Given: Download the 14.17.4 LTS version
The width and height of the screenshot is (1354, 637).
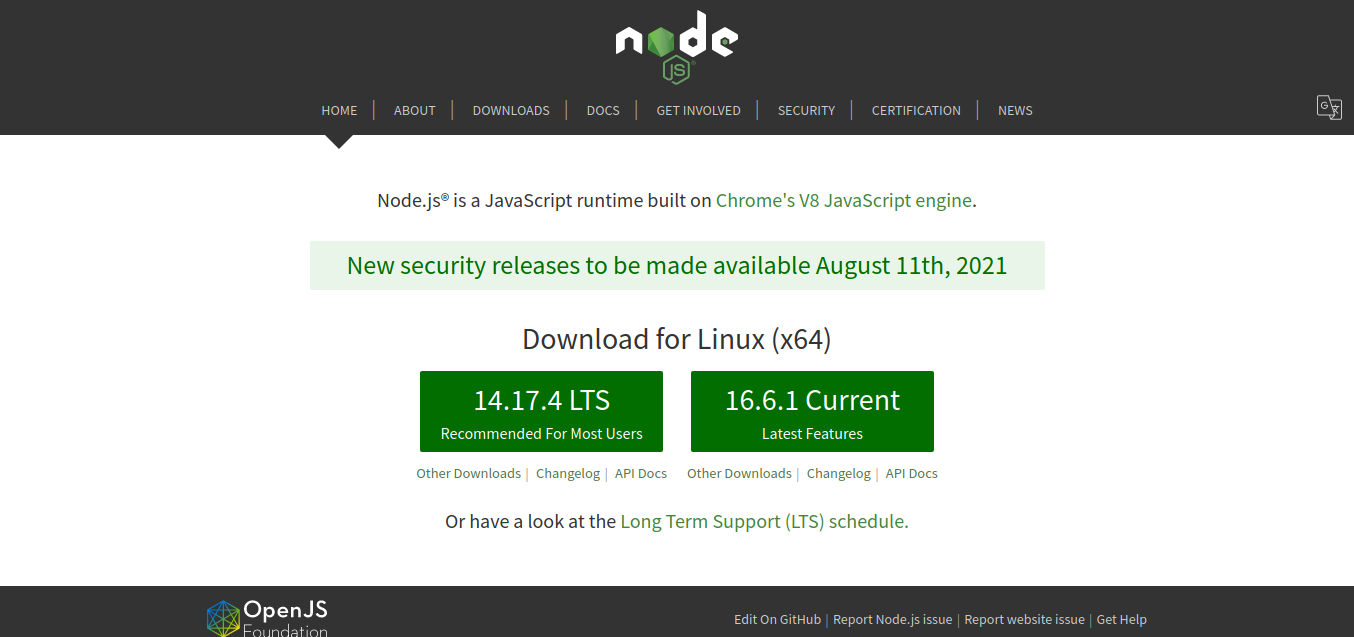Looking at the screenshot, I should click(x=541, y=411).
